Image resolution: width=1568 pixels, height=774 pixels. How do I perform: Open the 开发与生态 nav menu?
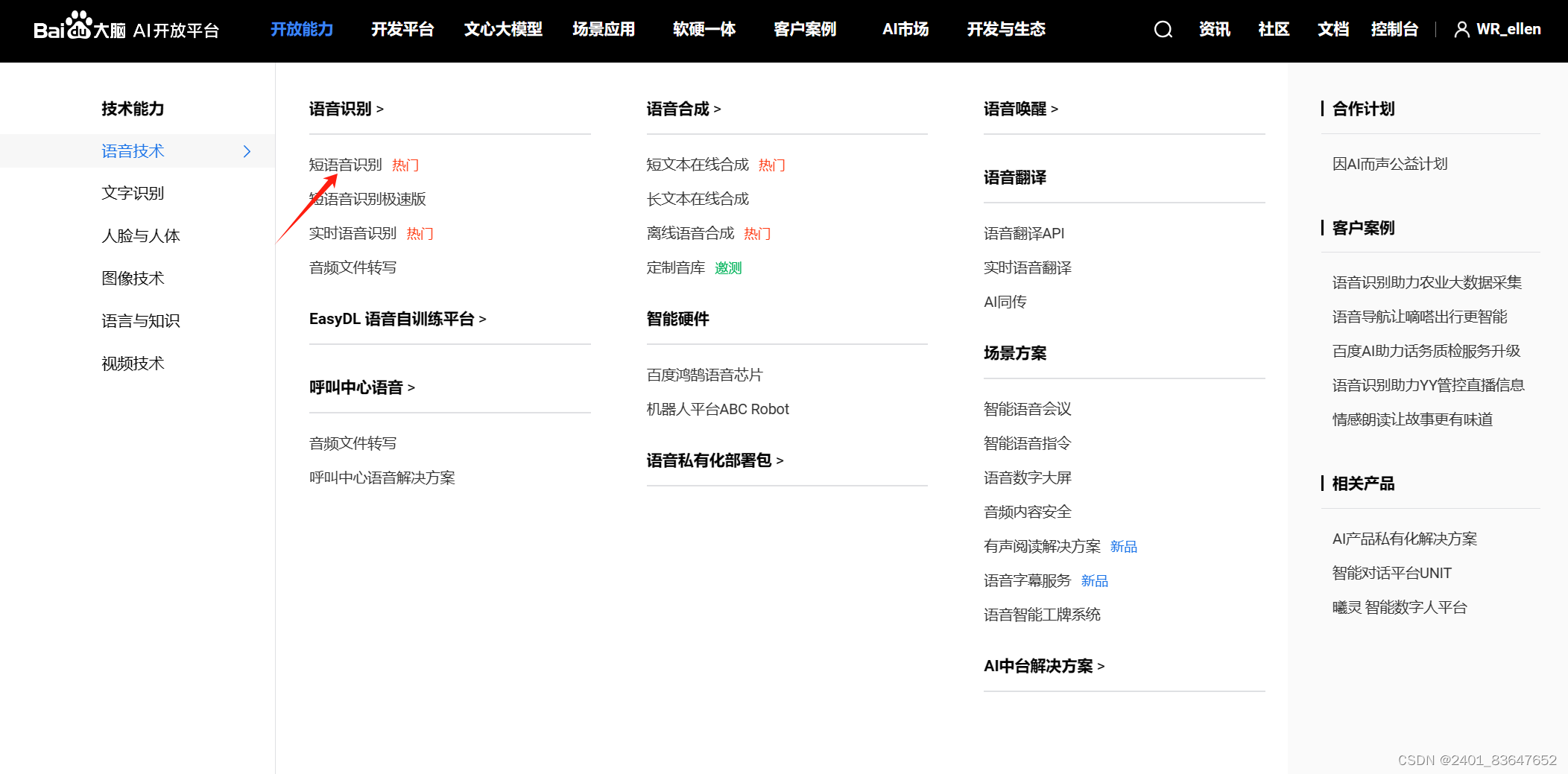click(1006, 29)
